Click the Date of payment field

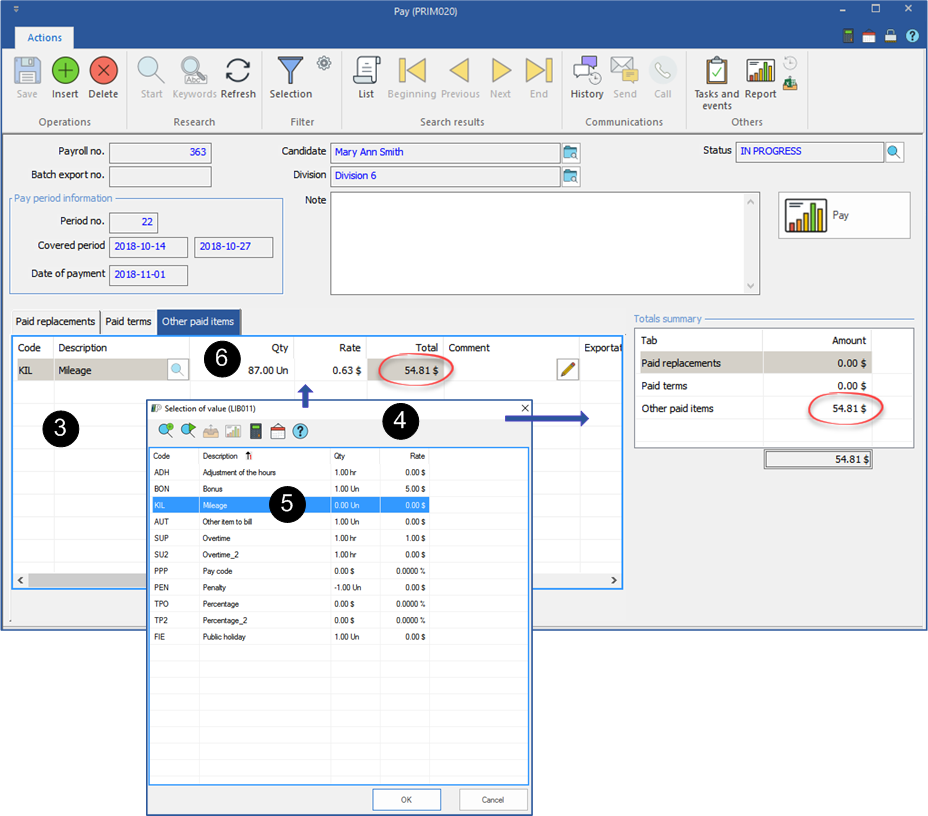coord(149,275)
